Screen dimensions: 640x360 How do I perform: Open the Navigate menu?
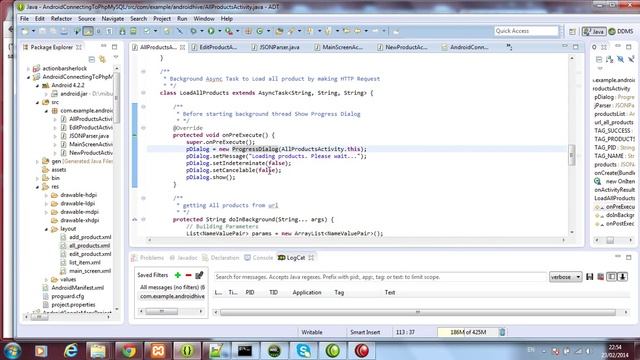point(113,19)
